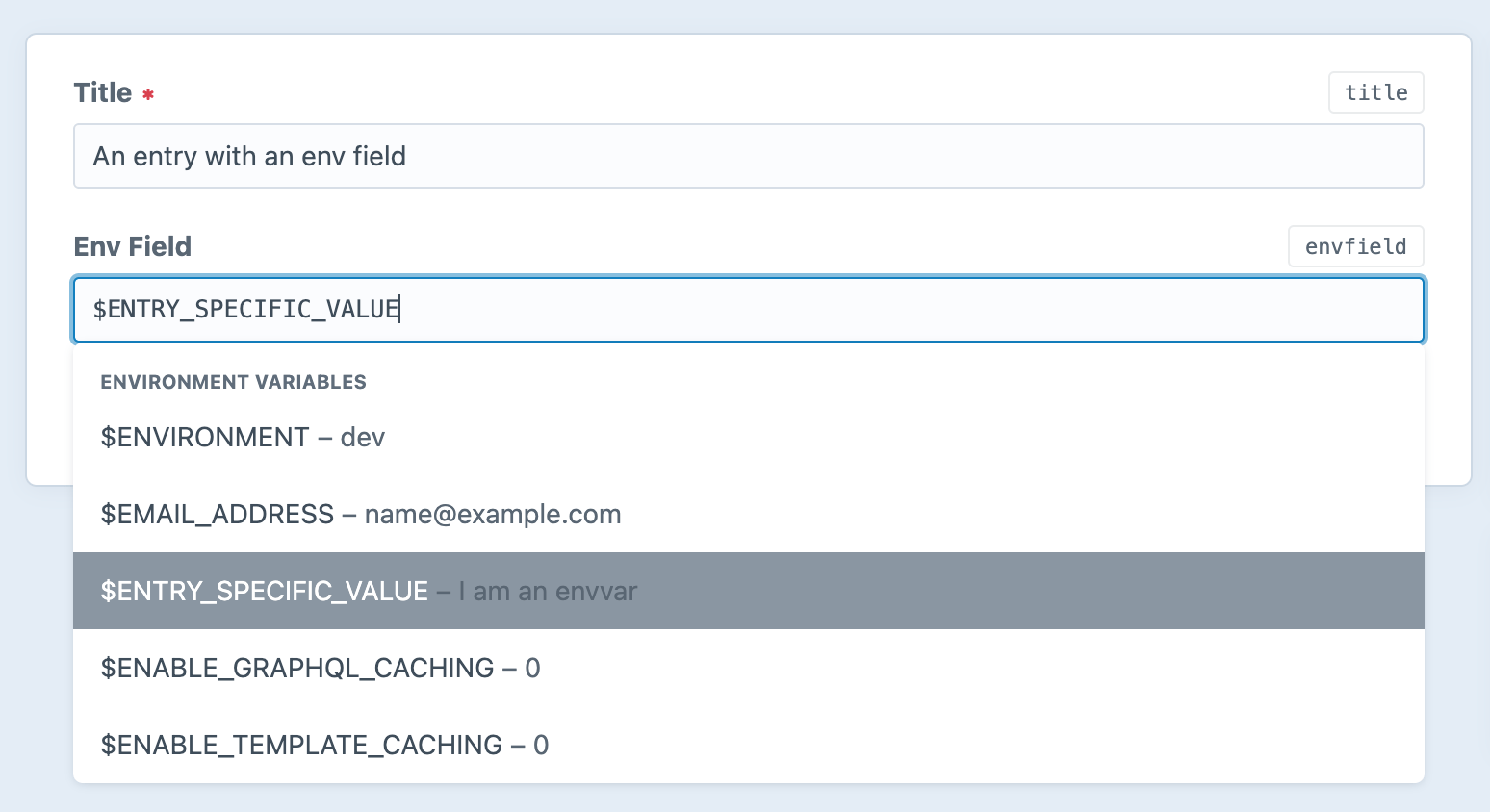Click the "An entry with an env field" text
This screenshot has width=1490, height=812.
[249, 156]
